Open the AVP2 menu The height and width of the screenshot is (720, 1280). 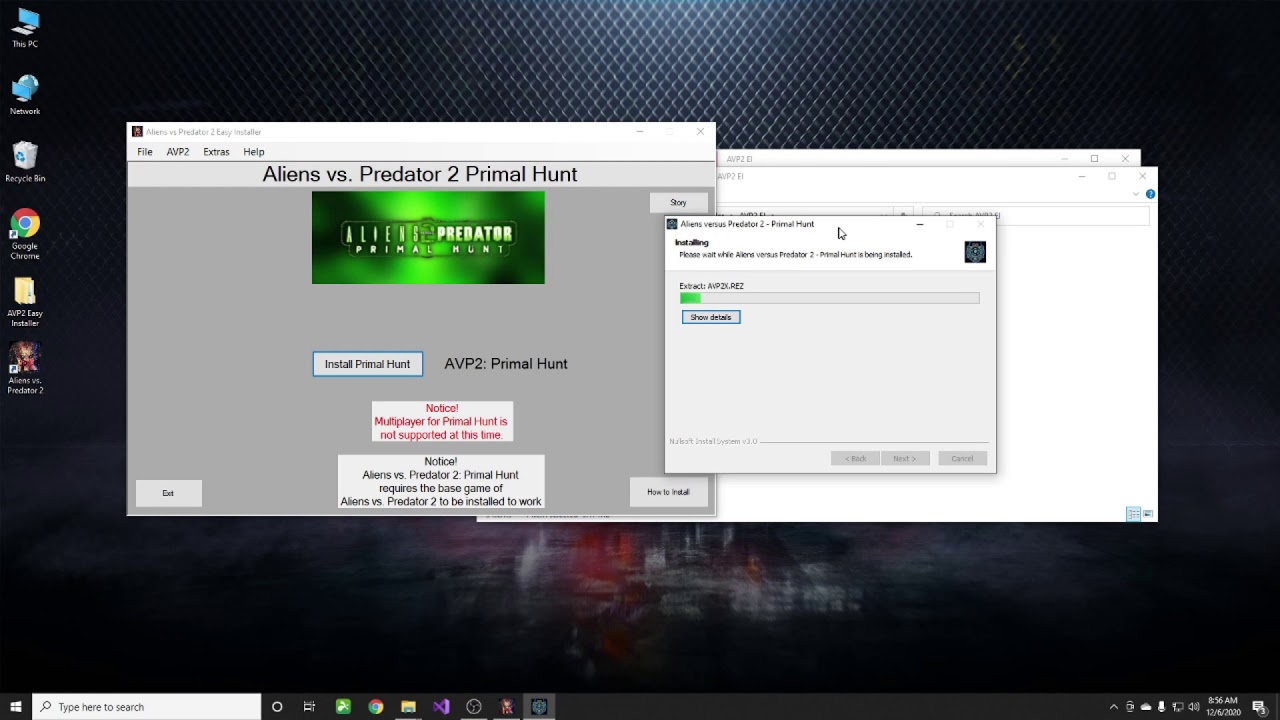coord(178,152)
